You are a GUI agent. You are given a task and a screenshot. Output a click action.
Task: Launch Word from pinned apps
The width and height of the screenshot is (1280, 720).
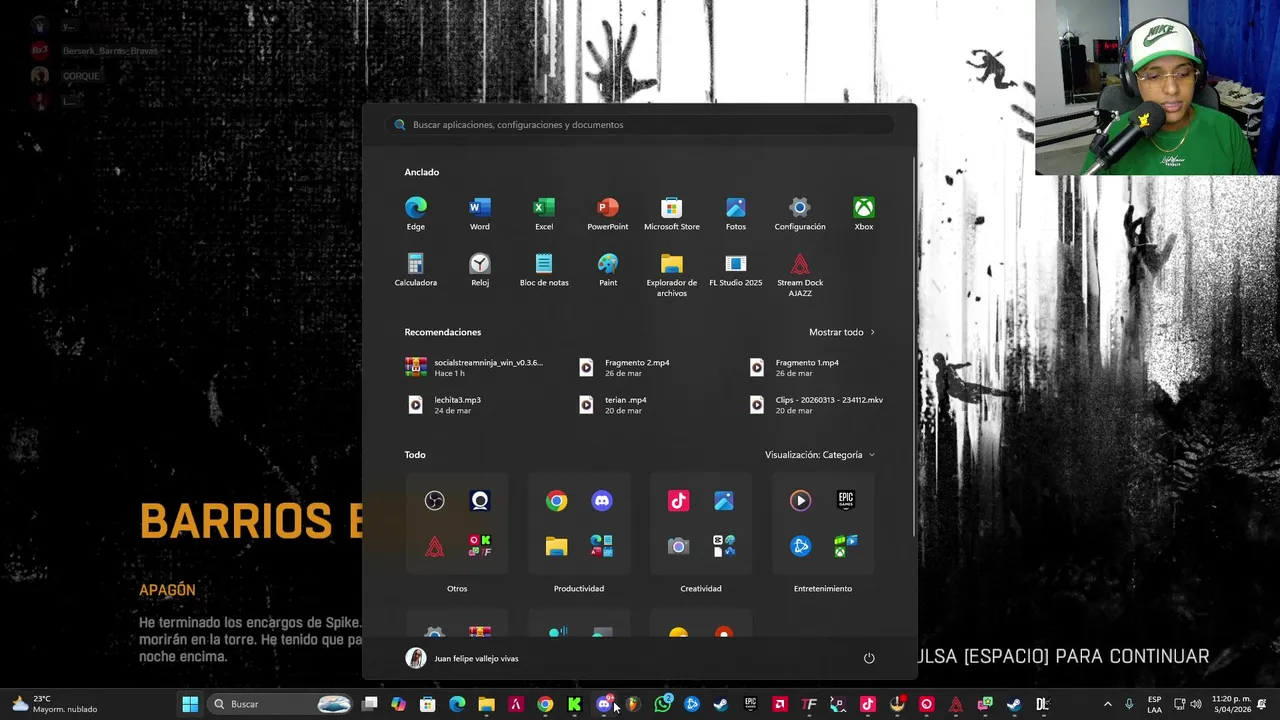tap(480, 213)
